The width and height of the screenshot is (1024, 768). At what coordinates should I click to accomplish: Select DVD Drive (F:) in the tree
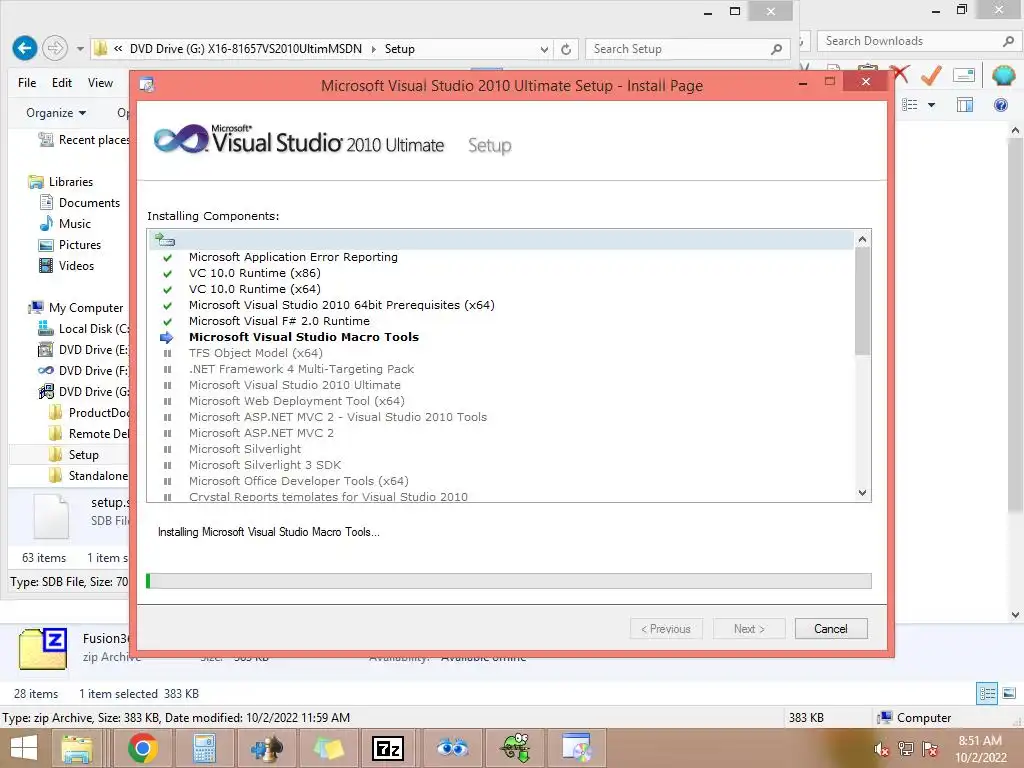click(84, 370)
